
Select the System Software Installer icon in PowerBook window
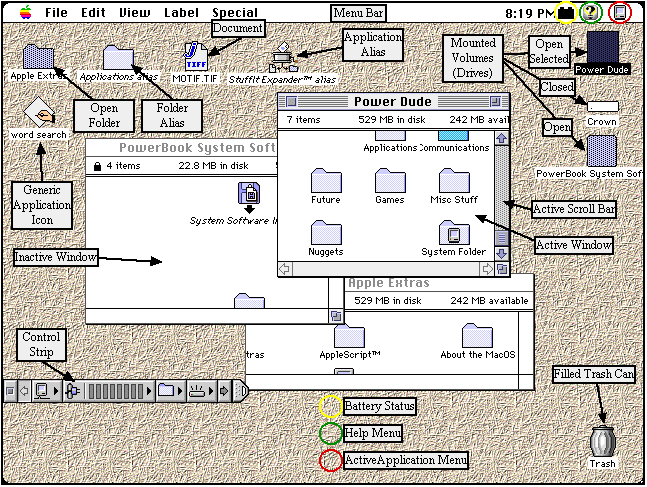249,197
